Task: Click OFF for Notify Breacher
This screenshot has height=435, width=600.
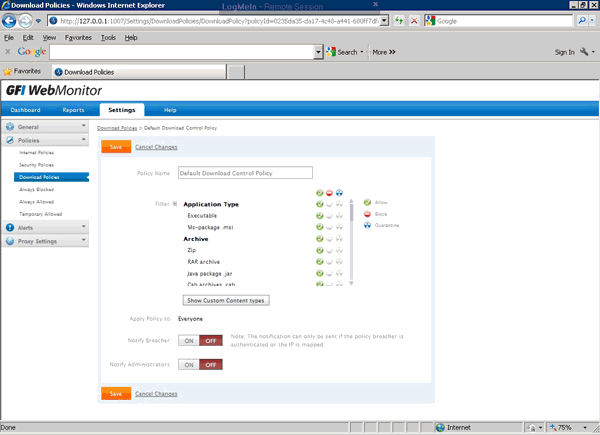Action: pyautogui.click(x=211, y=341)
